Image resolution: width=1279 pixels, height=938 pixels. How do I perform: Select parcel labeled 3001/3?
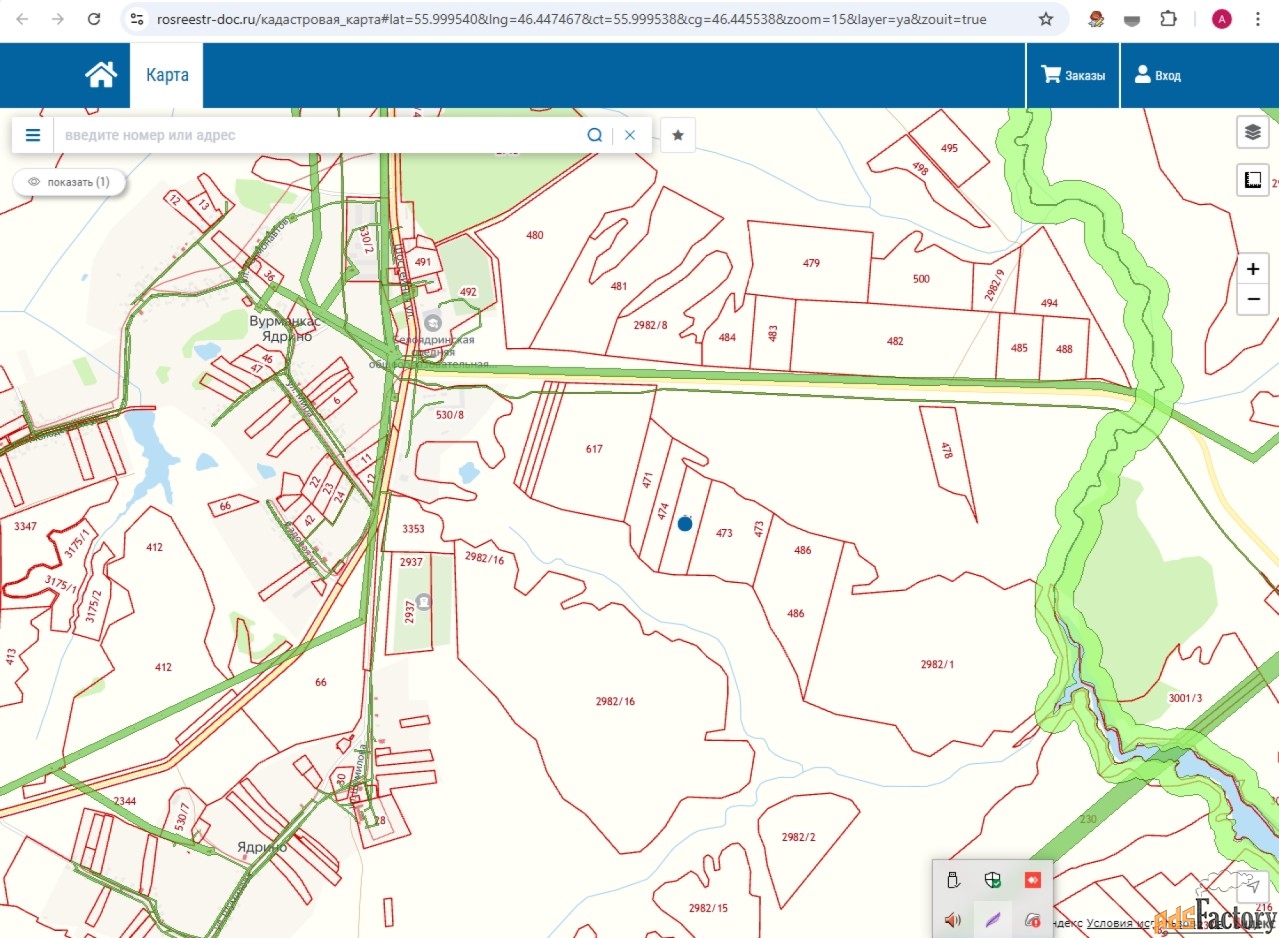(1185, 699)
